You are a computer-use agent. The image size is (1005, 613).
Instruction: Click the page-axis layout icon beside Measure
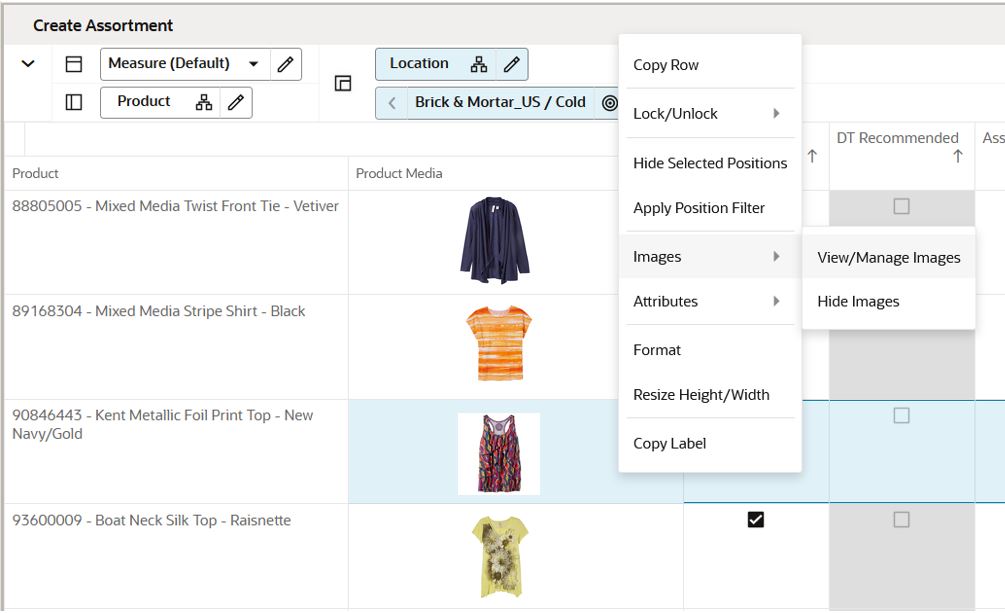[74, 64]
